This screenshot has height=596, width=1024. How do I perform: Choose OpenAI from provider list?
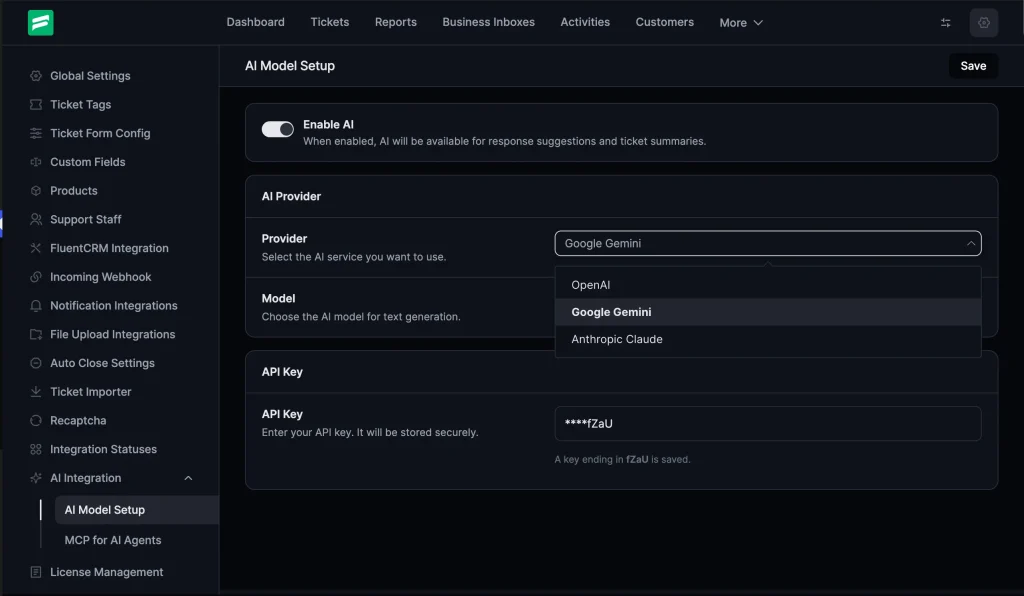(x=767, y=285)
